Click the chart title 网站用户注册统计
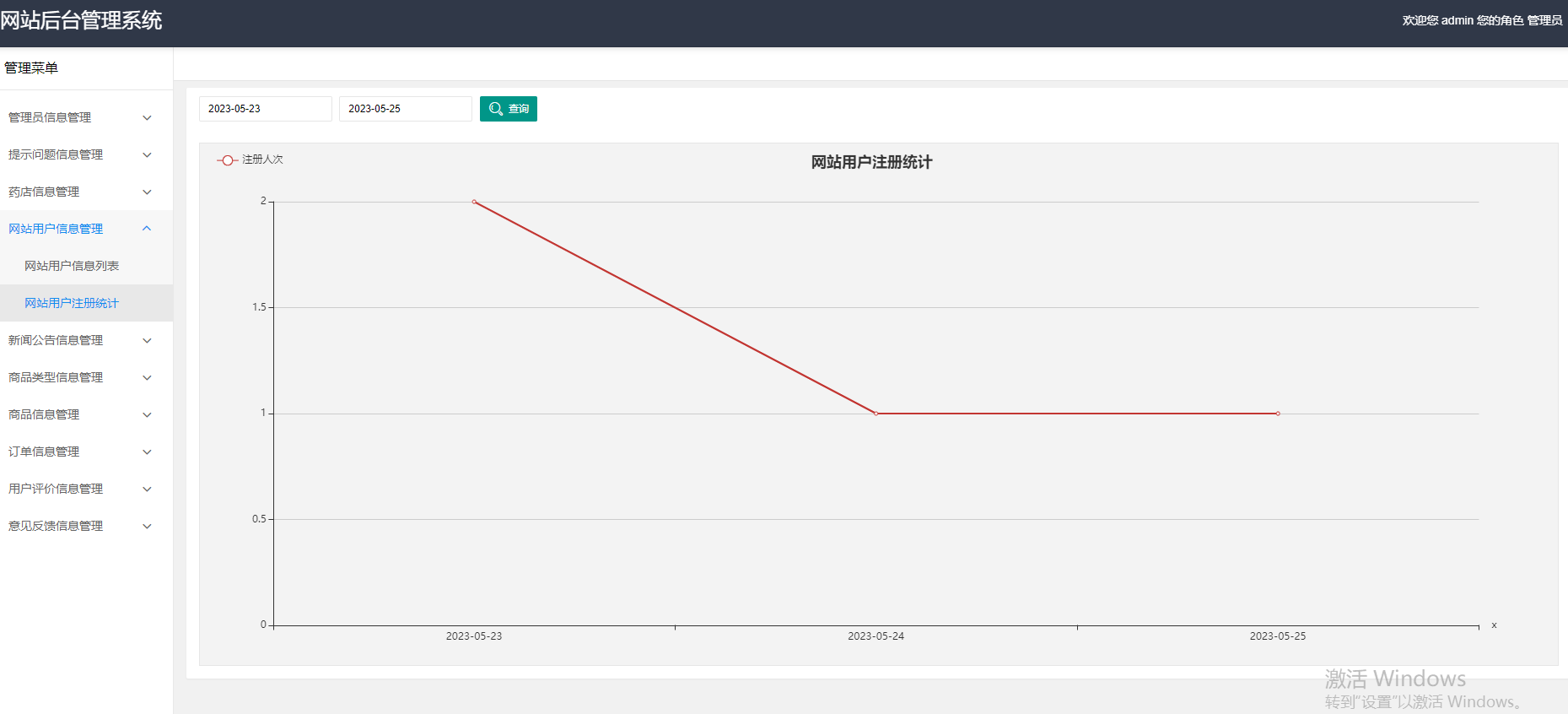This screenshot has width=1568, height=714. click(871, 162)
